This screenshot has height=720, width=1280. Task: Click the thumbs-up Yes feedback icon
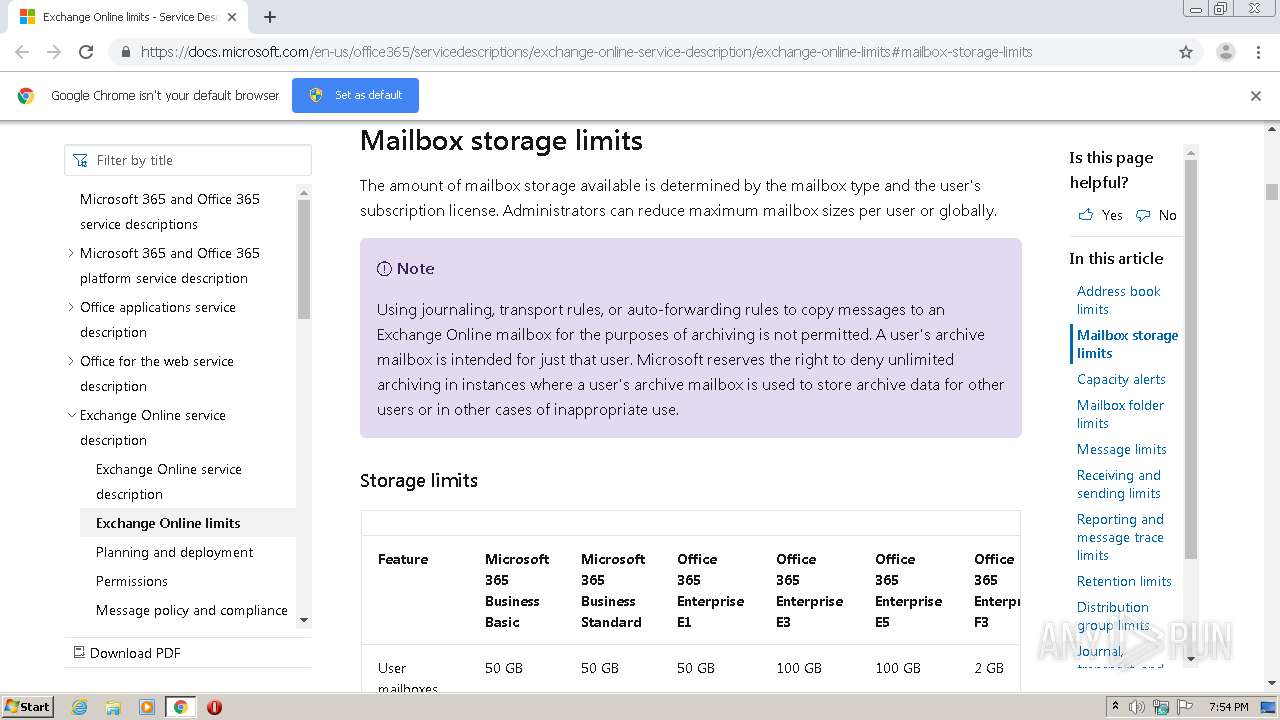pyautogui.click(x=1086, y=215)
